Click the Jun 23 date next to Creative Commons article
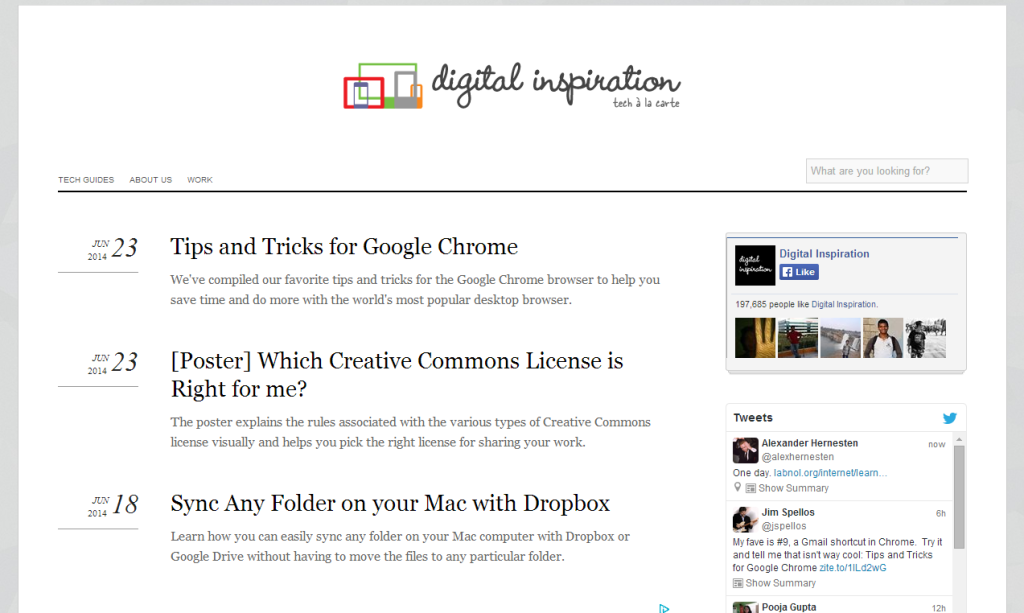 click(112, 363)
